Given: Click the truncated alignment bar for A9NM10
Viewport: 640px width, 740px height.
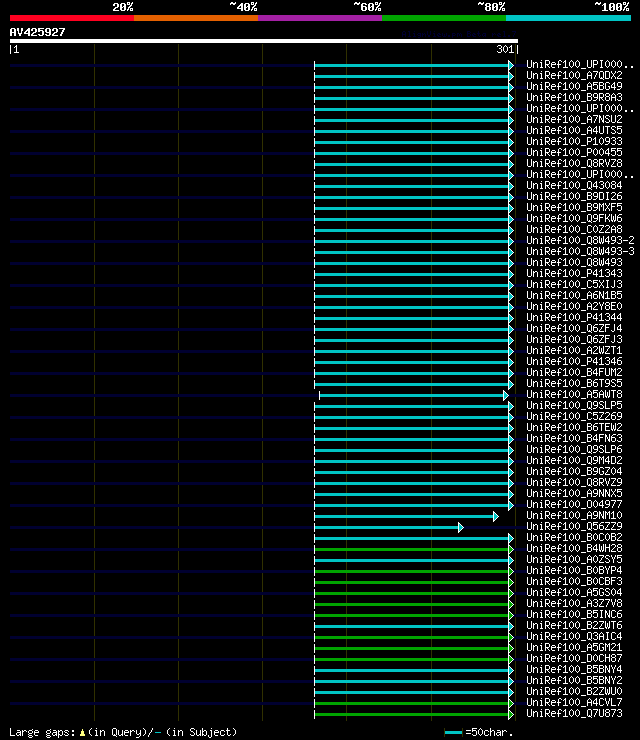Looking at the screenshot, I should point(406,516).
